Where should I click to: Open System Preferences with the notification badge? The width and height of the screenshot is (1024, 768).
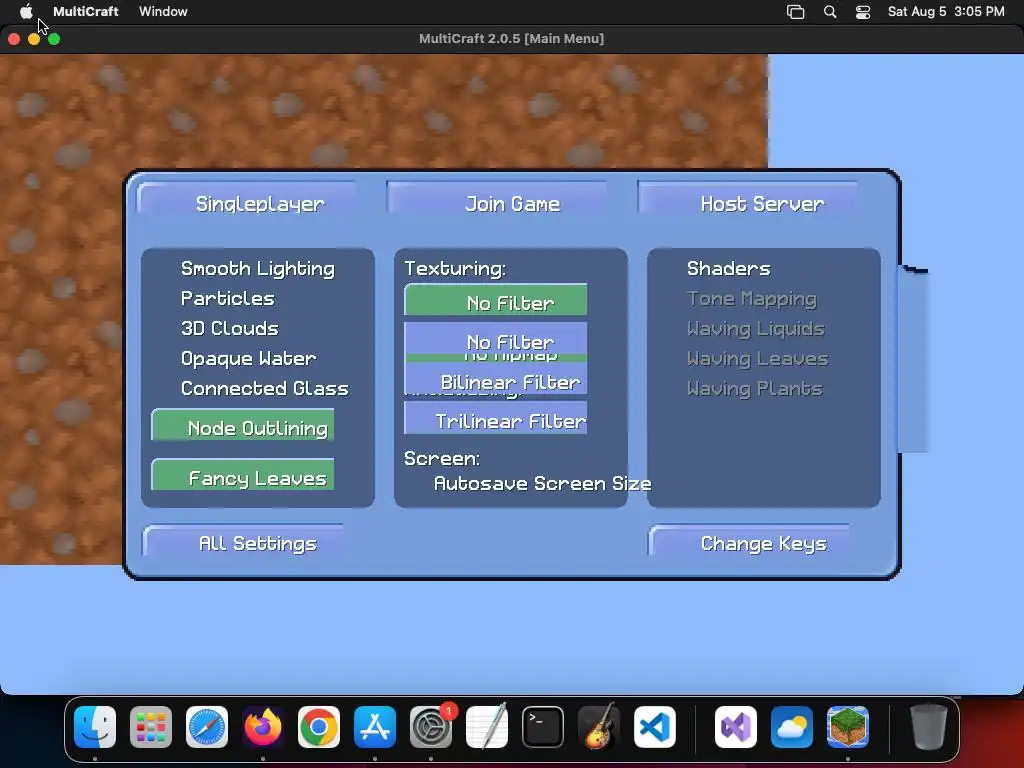(x=431, y=727)
